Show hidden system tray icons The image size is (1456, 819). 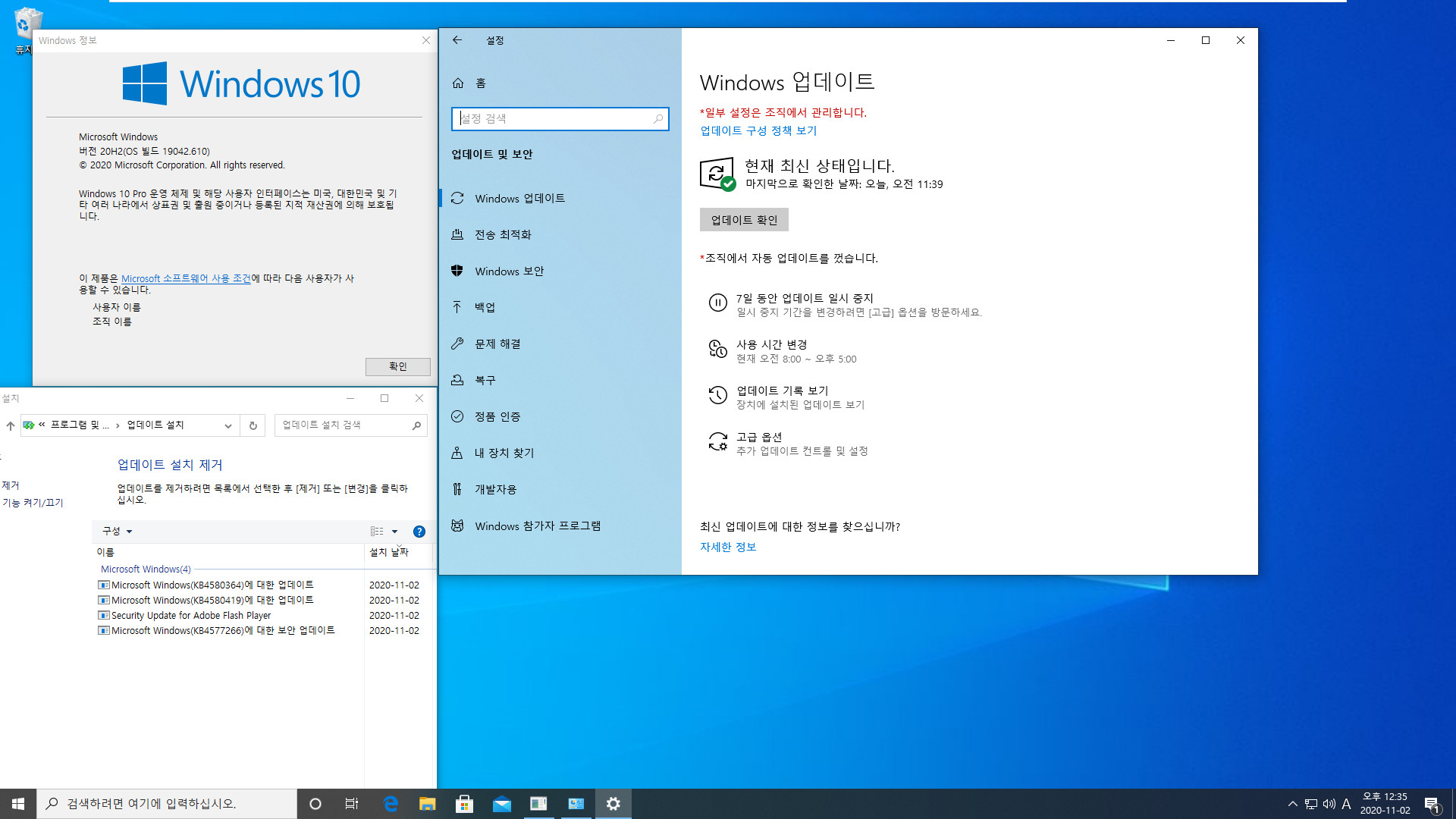pyautogui.click(x=1293, y=804)
